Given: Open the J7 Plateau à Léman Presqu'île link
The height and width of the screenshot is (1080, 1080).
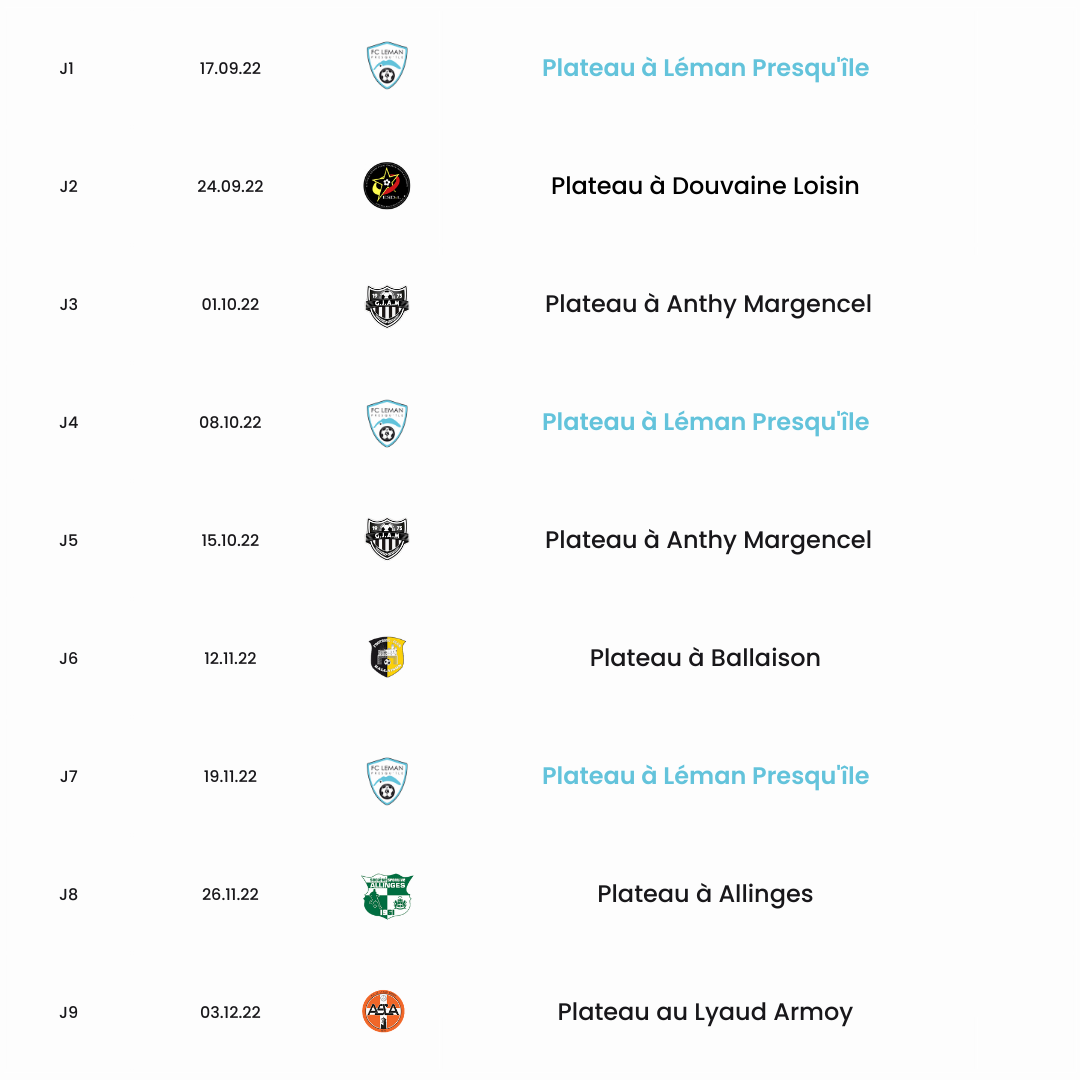Looking at the screenshot, I should 705,776.
